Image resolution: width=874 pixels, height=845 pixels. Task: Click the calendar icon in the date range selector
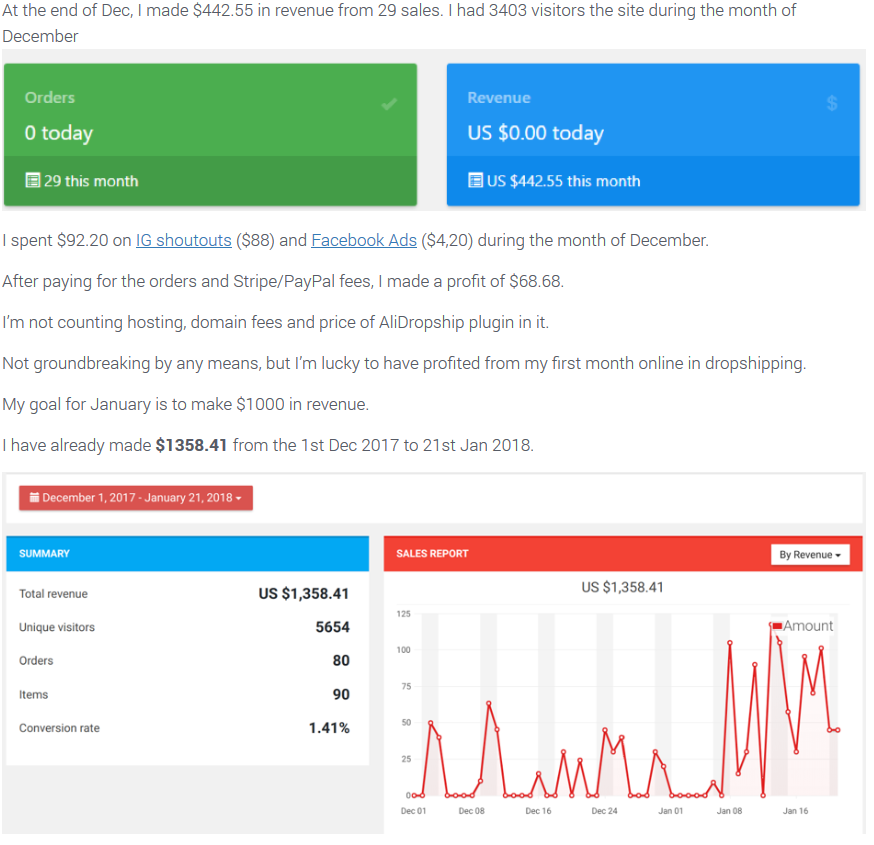[33, 496]
